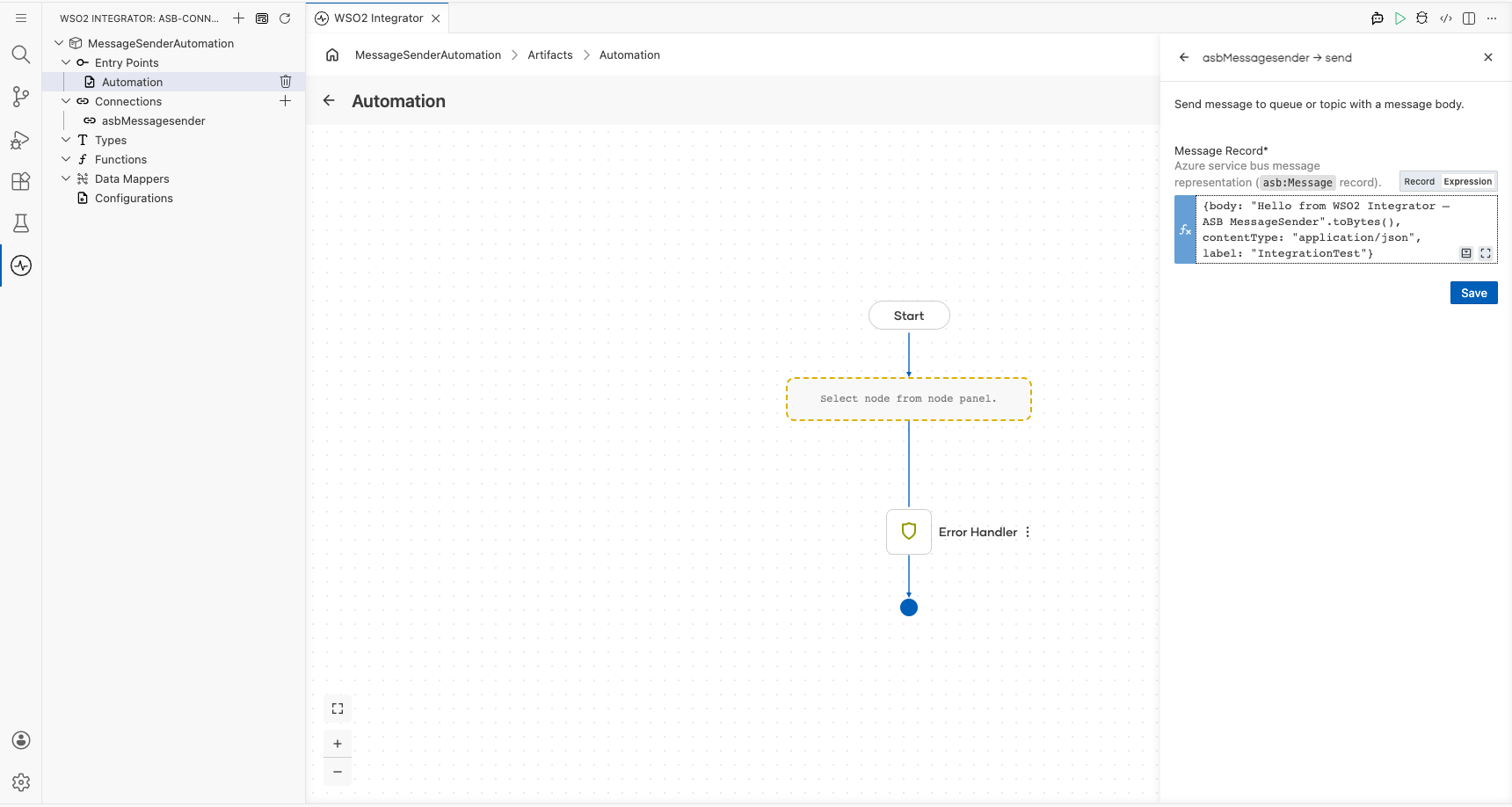Open the Manage gear icon
Viewport: 1512px width, 807px height.
coord(21,782)
